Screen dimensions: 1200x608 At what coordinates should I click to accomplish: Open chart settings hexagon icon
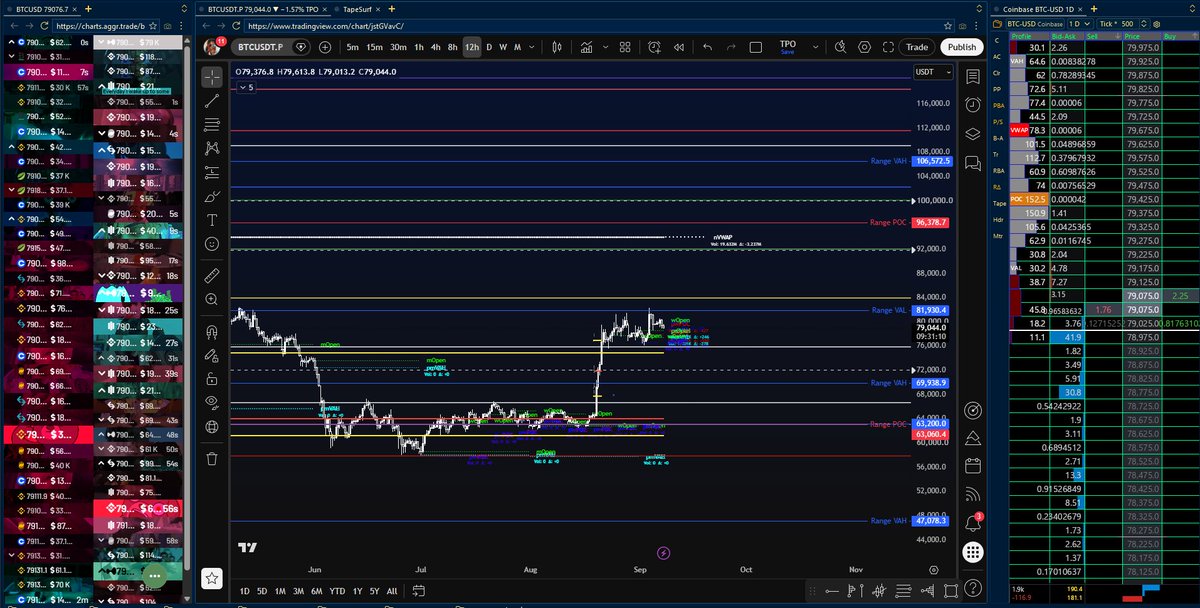click(864, 47)
